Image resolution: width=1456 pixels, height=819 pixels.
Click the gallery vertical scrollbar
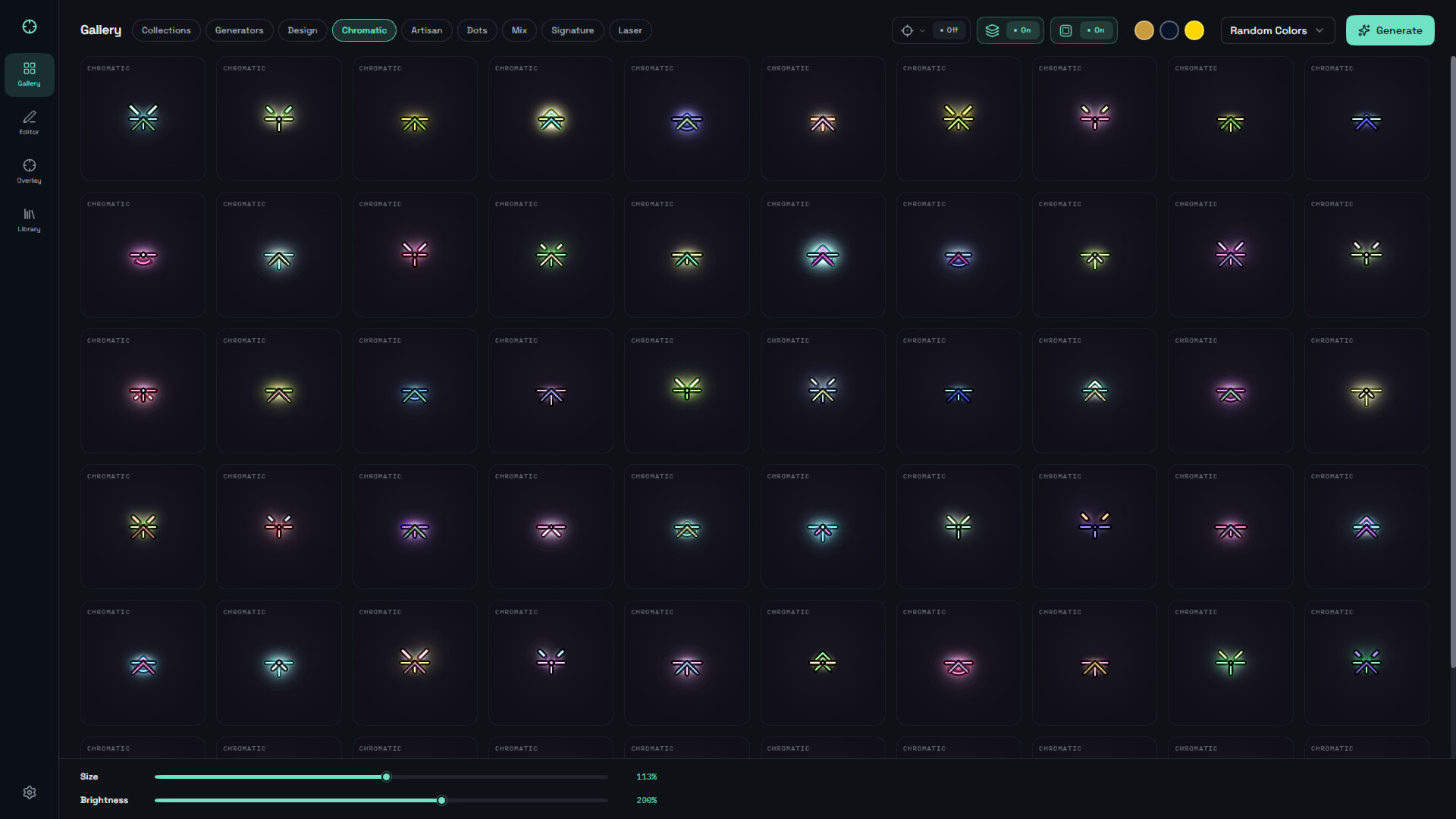(x=1453, y=362)
